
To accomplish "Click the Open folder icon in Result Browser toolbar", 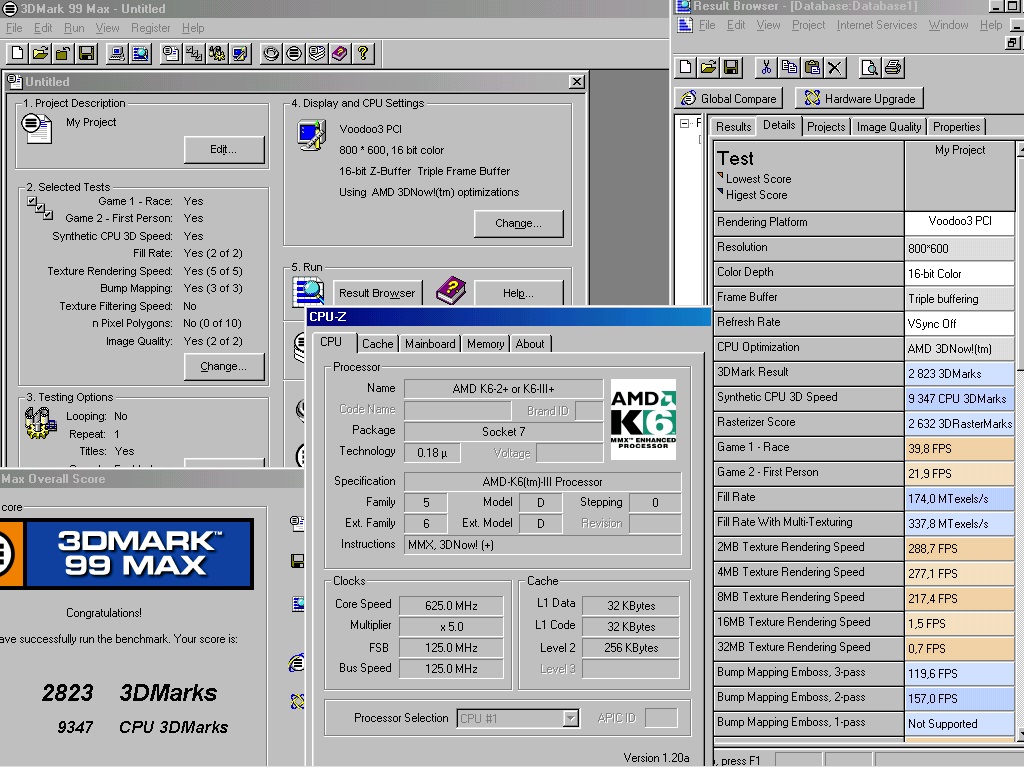I will [x=709, y=67].
